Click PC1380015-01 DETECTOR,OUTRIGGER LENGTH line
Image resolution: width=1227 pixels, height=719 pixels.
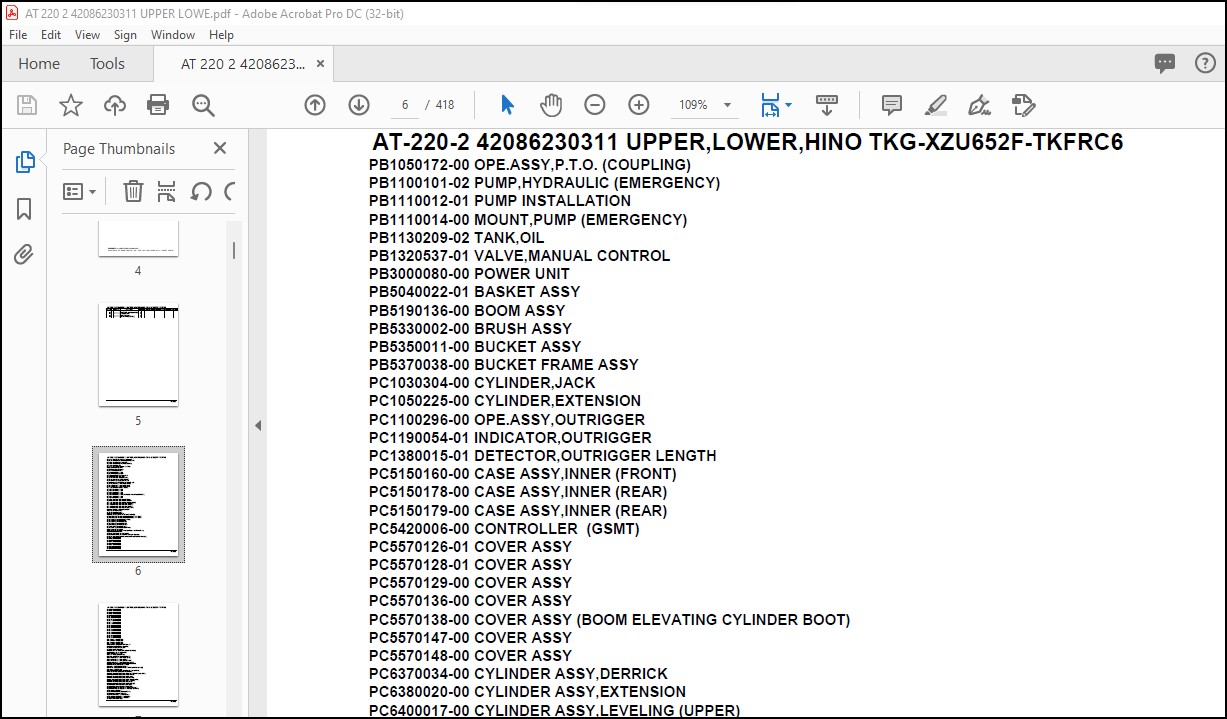click(542, 455)
